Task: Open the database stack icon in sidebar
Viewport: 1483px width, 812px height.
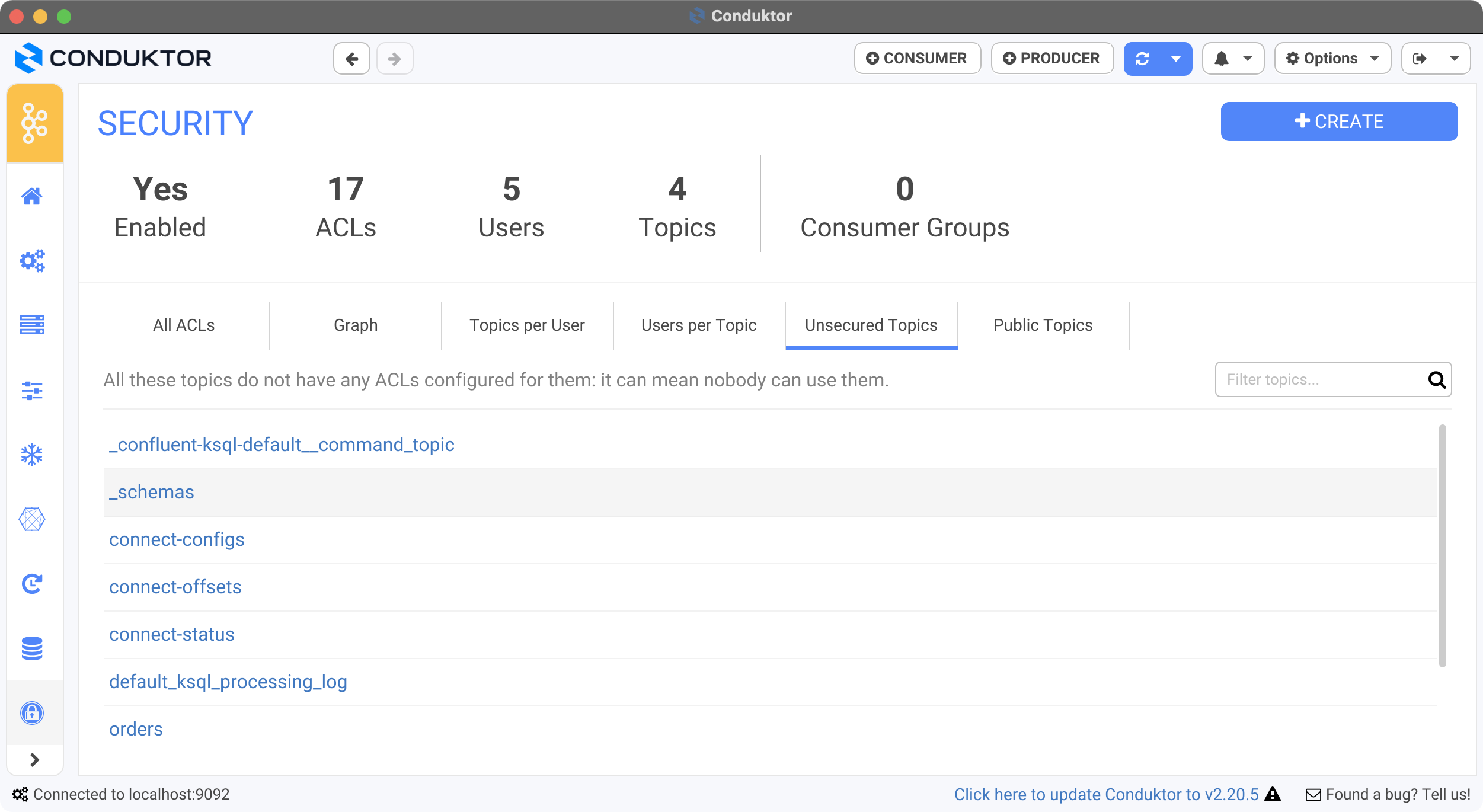Action: tap(32, 648)
